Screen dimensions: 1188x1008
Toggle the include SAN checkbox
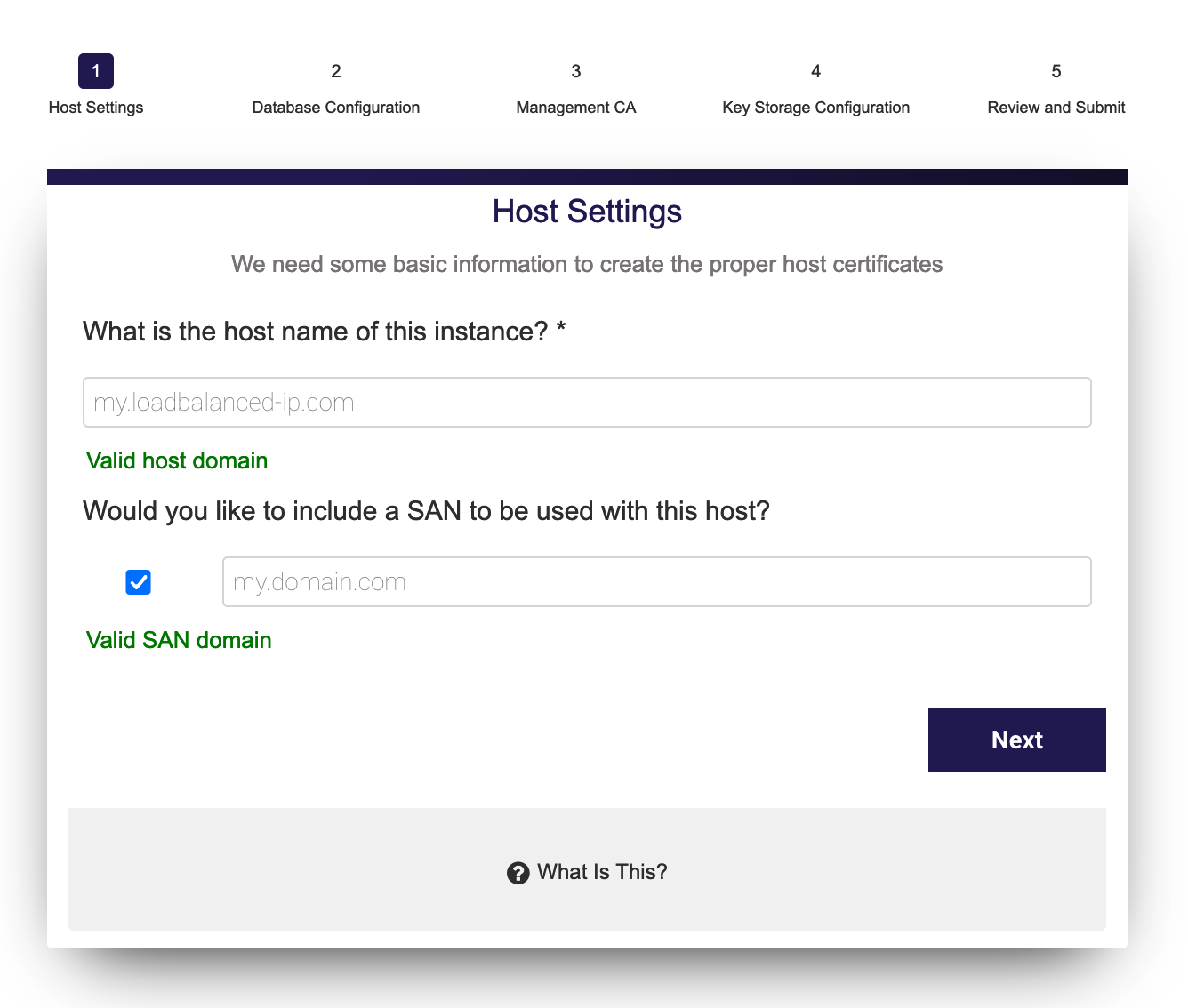pyautogui.click(x=139, y=582)
